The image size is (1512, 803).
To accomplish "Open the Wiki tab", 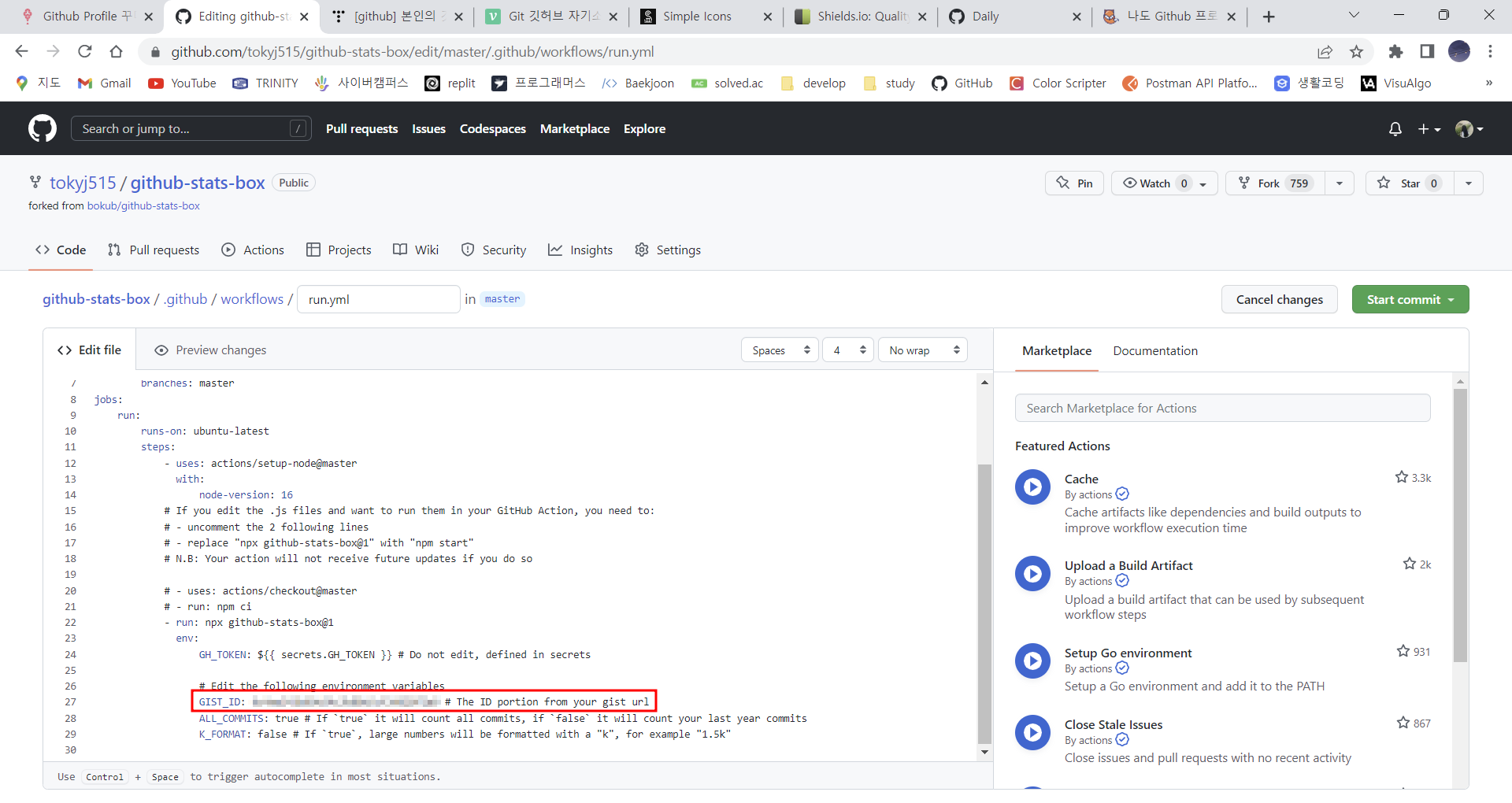I will (x=416, y=250).
